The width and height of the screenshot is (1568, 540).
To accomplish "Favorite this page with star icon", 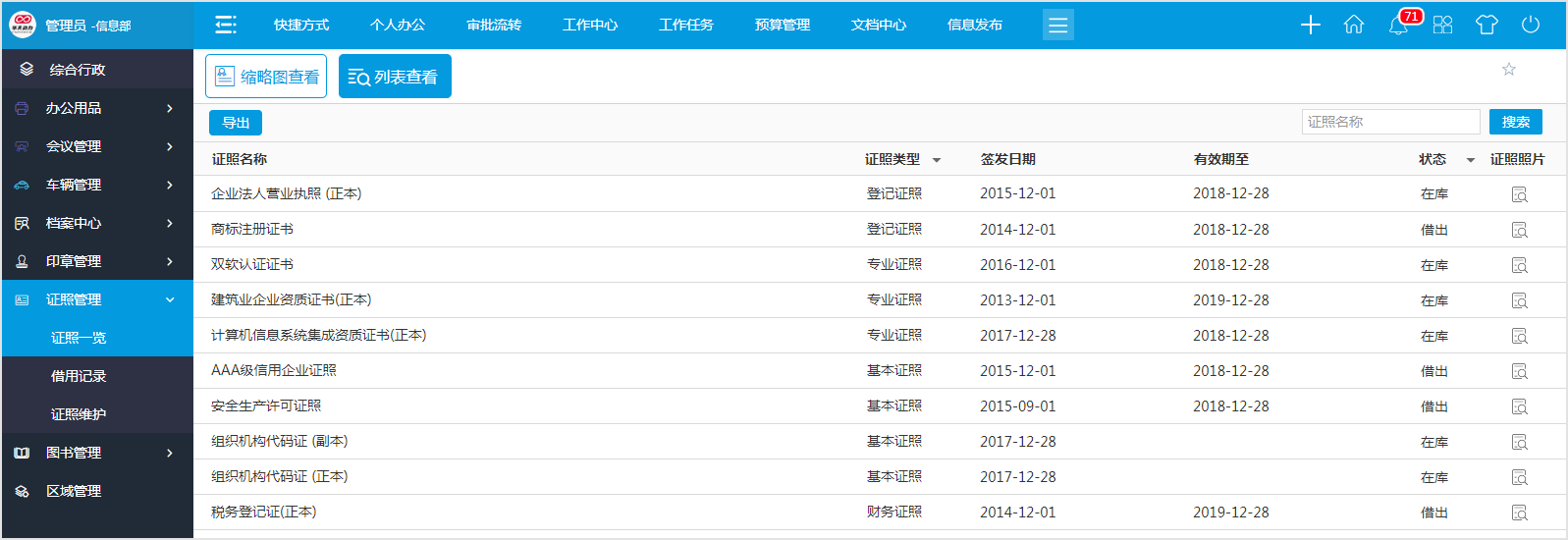I will pos(1509,69).
